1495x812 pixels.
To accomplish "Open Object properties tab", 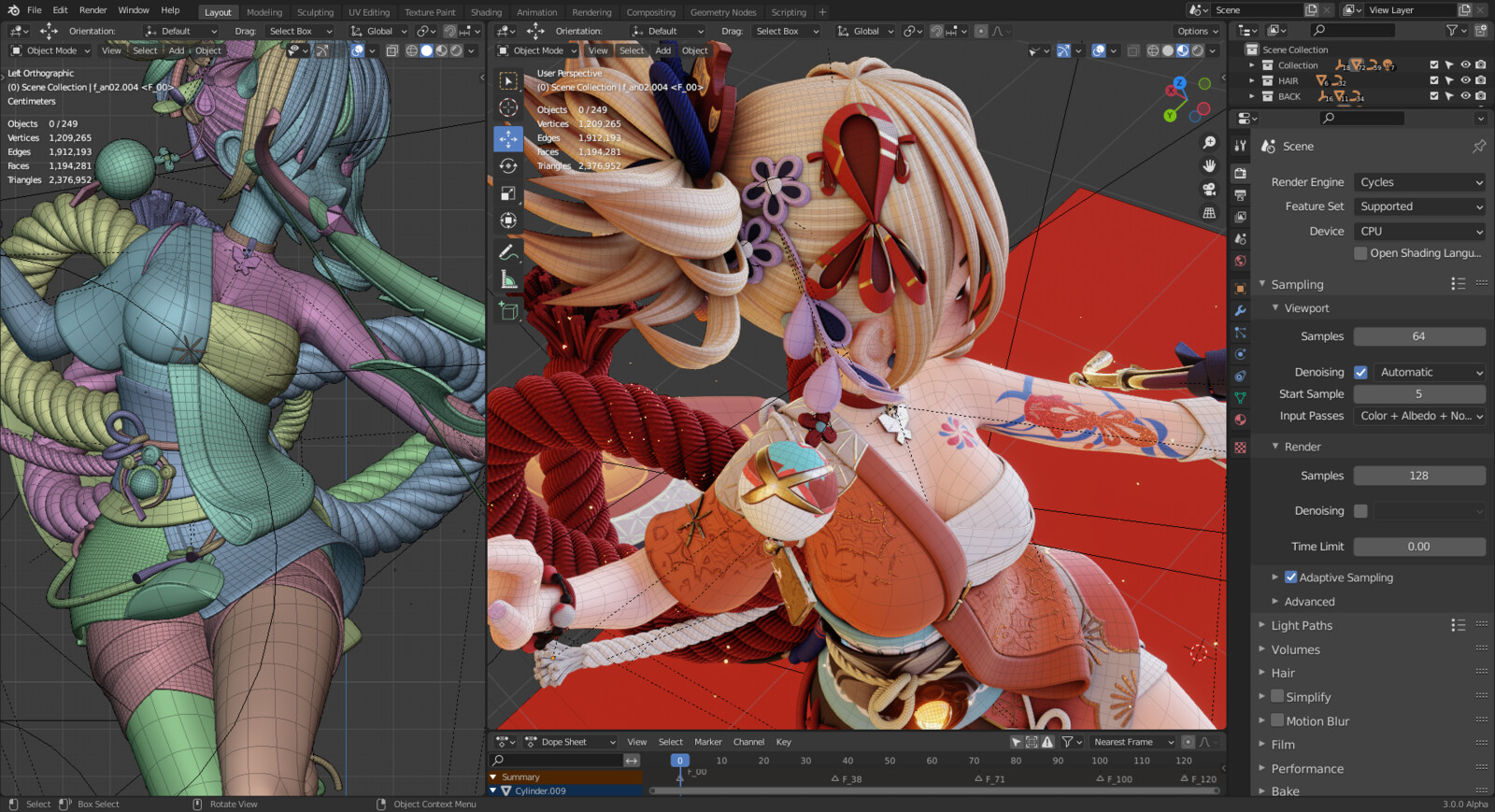I will point(1240,289).
